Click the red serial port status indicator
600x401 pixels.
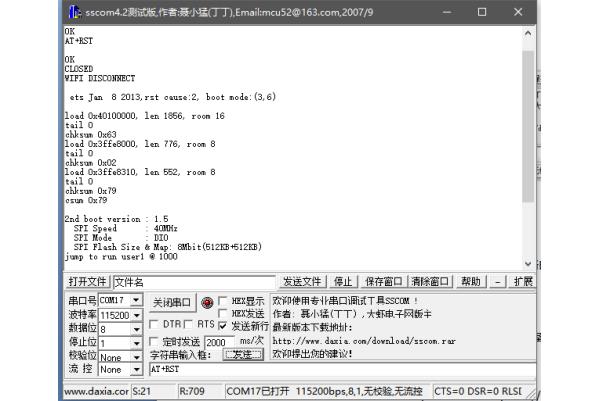pyautogui.click(x=207, y=302)
